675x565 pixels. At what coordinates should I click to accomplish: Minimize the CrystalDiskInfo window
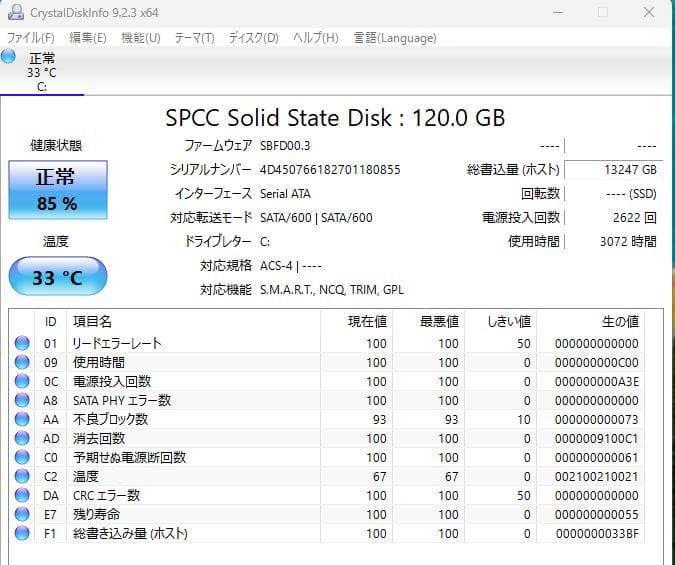point(558,12)
